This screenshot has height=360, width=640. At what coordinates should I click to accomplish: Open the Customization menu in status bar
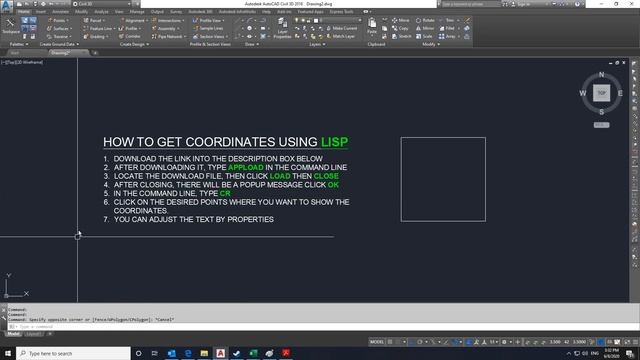click(635, 342)
